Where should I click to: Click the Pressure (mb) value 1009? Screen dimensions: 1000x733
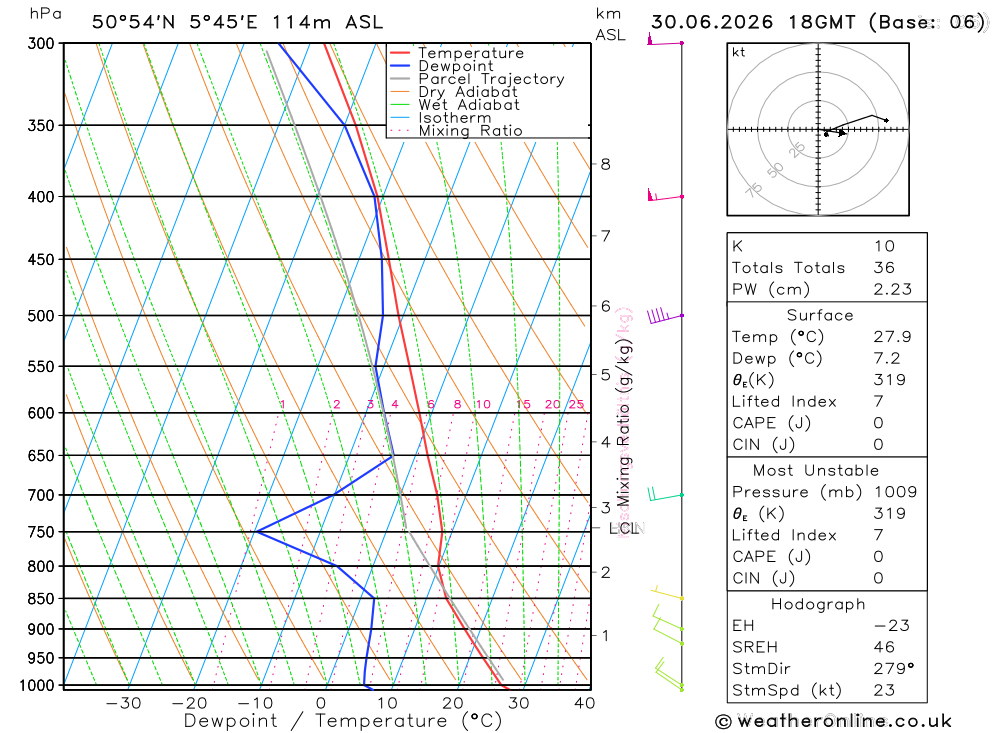click(895, 492)
